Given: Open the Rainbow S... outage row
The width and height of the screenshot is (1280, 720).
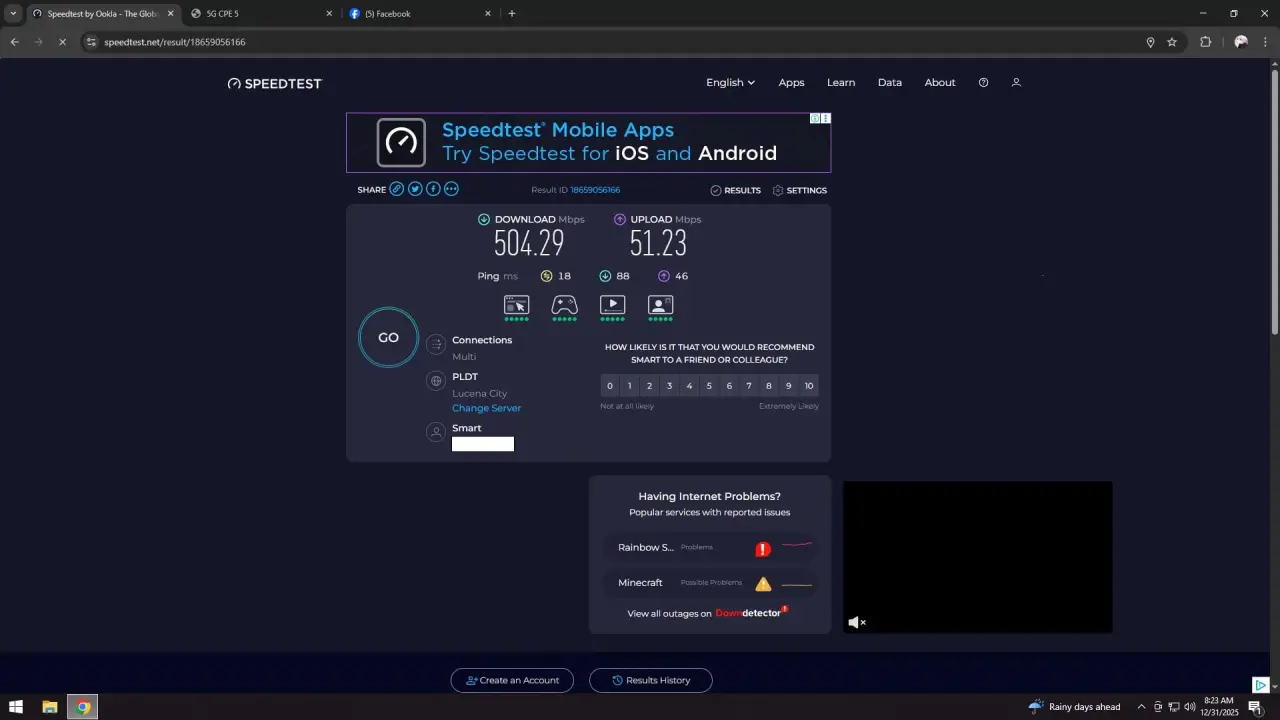Looking at the screenshot, I should (x=709, y=548).
